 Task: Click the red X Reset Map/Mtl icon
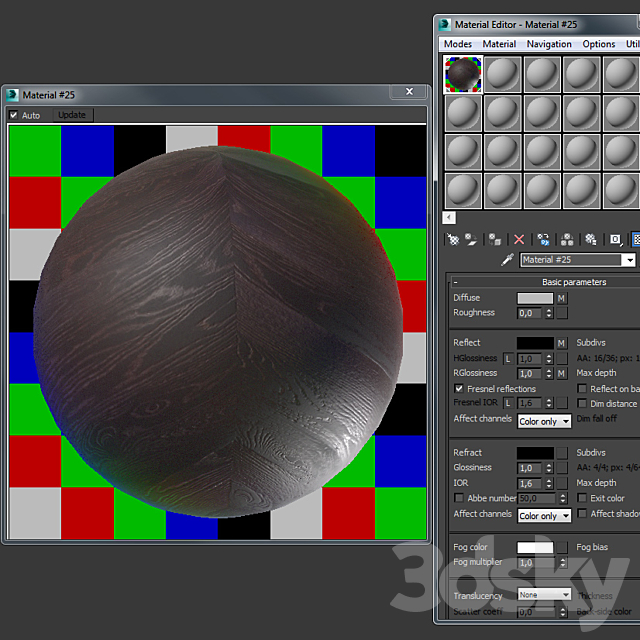(x=519, y=239)
